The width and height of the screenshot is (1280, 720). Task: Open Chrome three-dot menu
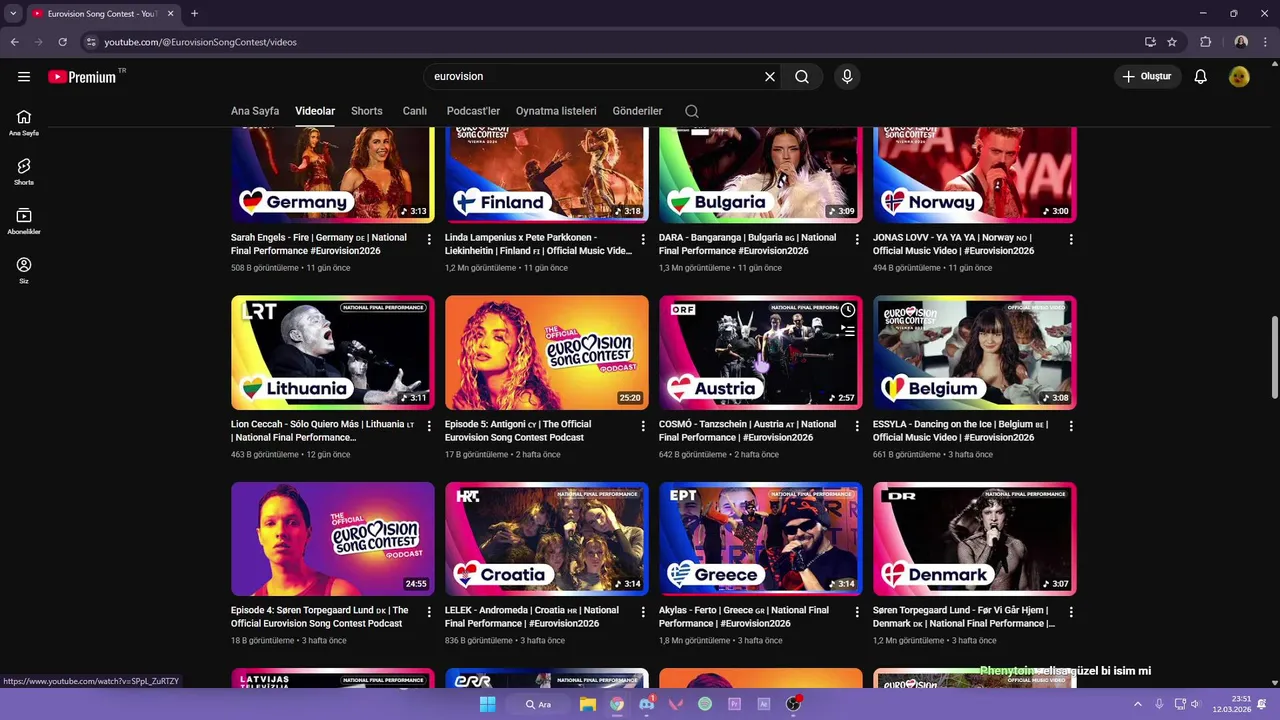pyautogui.click(x=1266, y=42)
